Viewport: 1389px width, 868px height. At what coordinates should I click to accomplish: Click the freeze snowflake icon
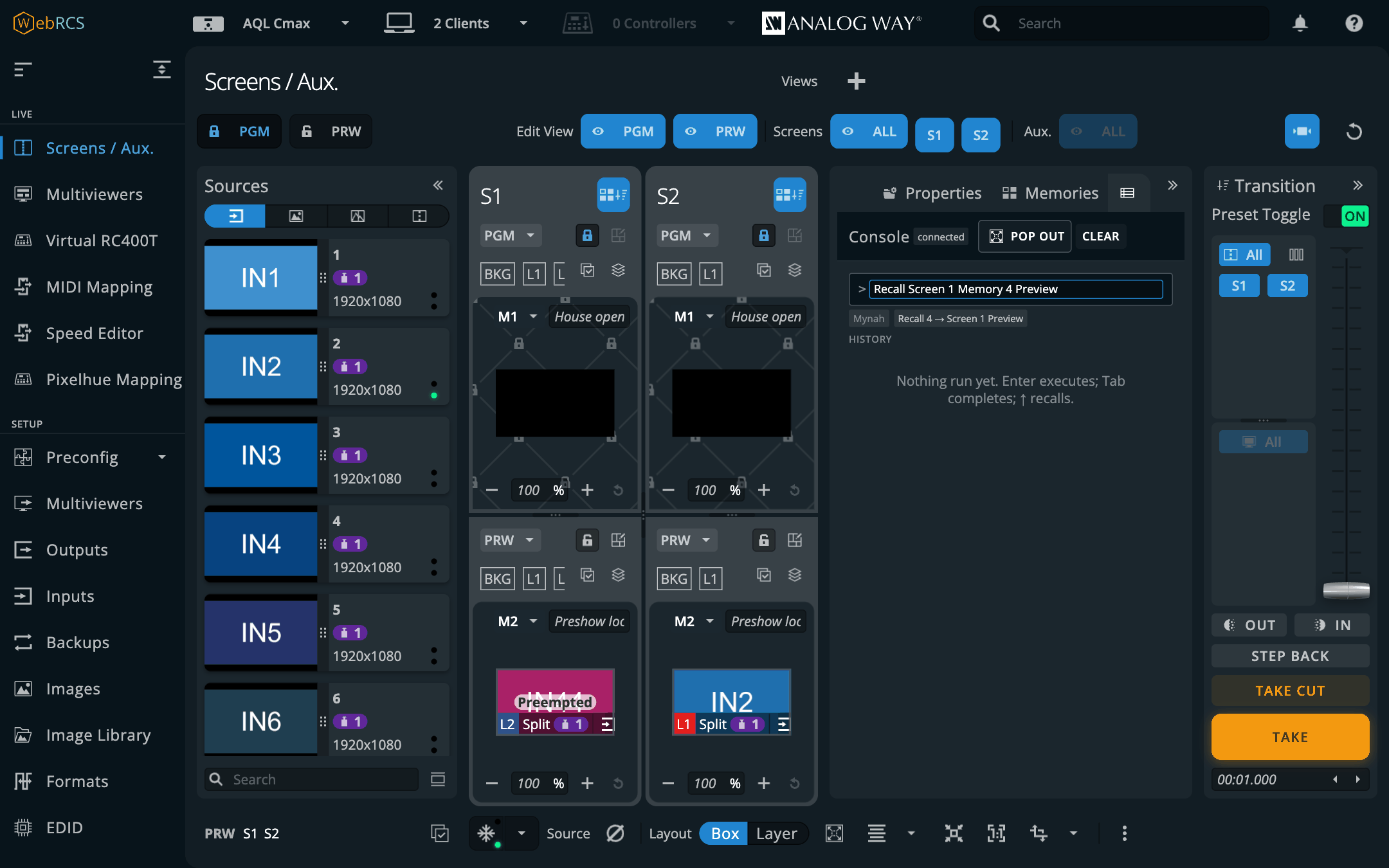[486, 833]
